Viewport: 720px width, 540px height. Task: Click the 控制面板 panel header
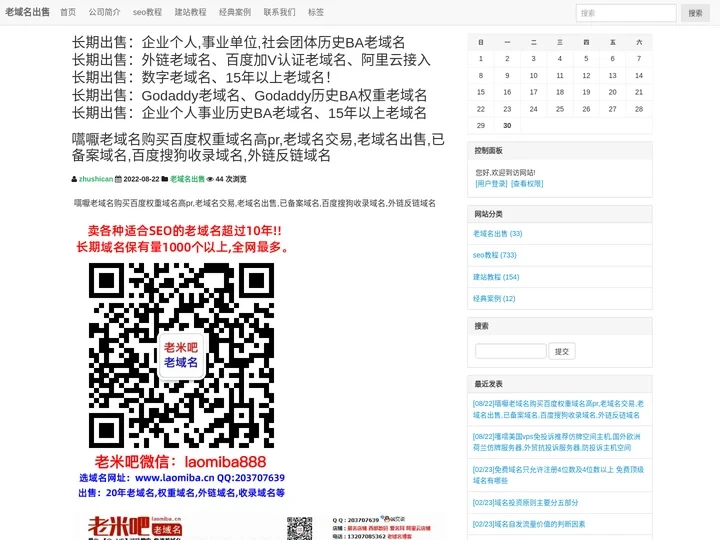[x=560, y=151]
